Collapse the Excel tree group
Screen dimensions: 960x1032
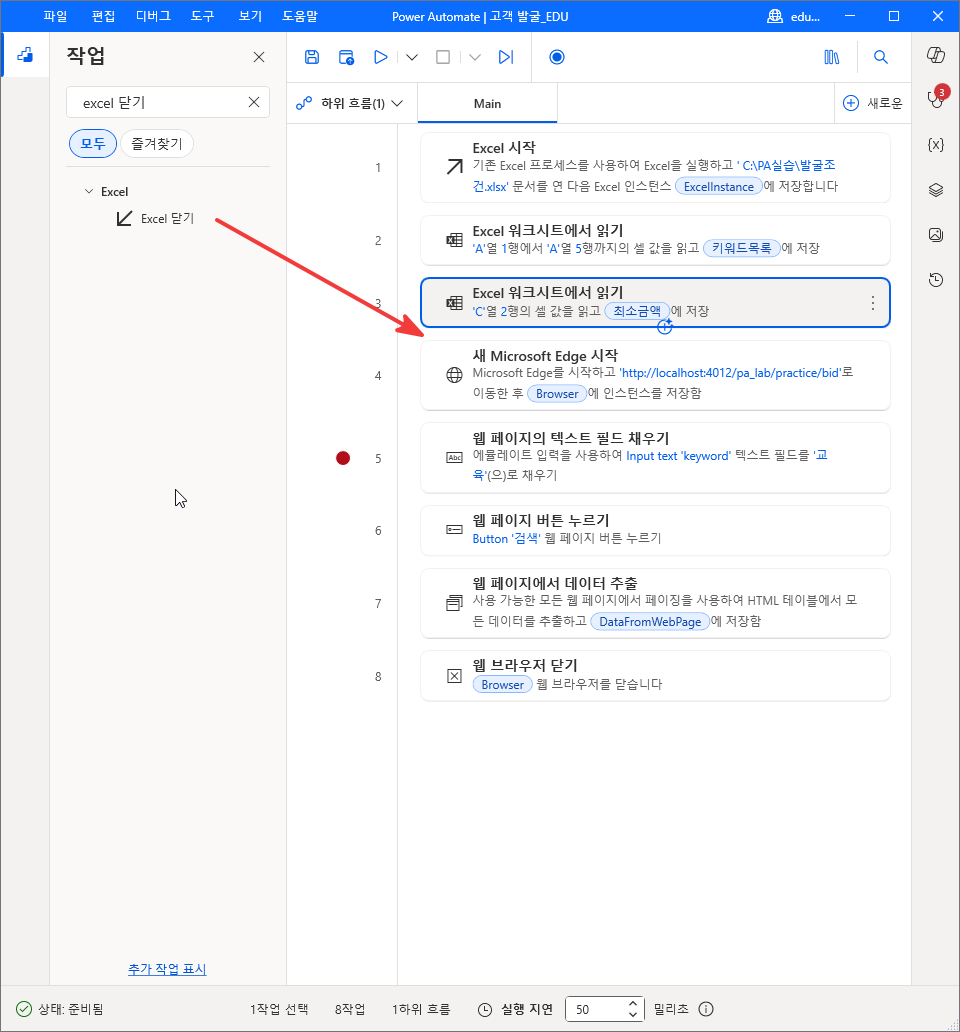pos(89,192)
